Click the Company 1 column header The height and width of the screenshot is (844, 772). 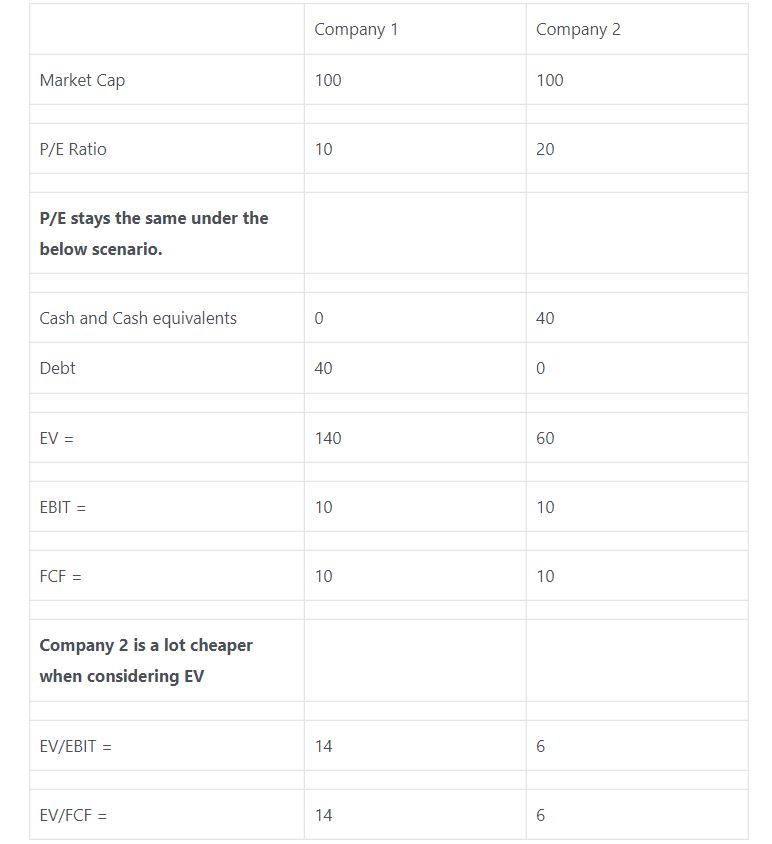356,30
